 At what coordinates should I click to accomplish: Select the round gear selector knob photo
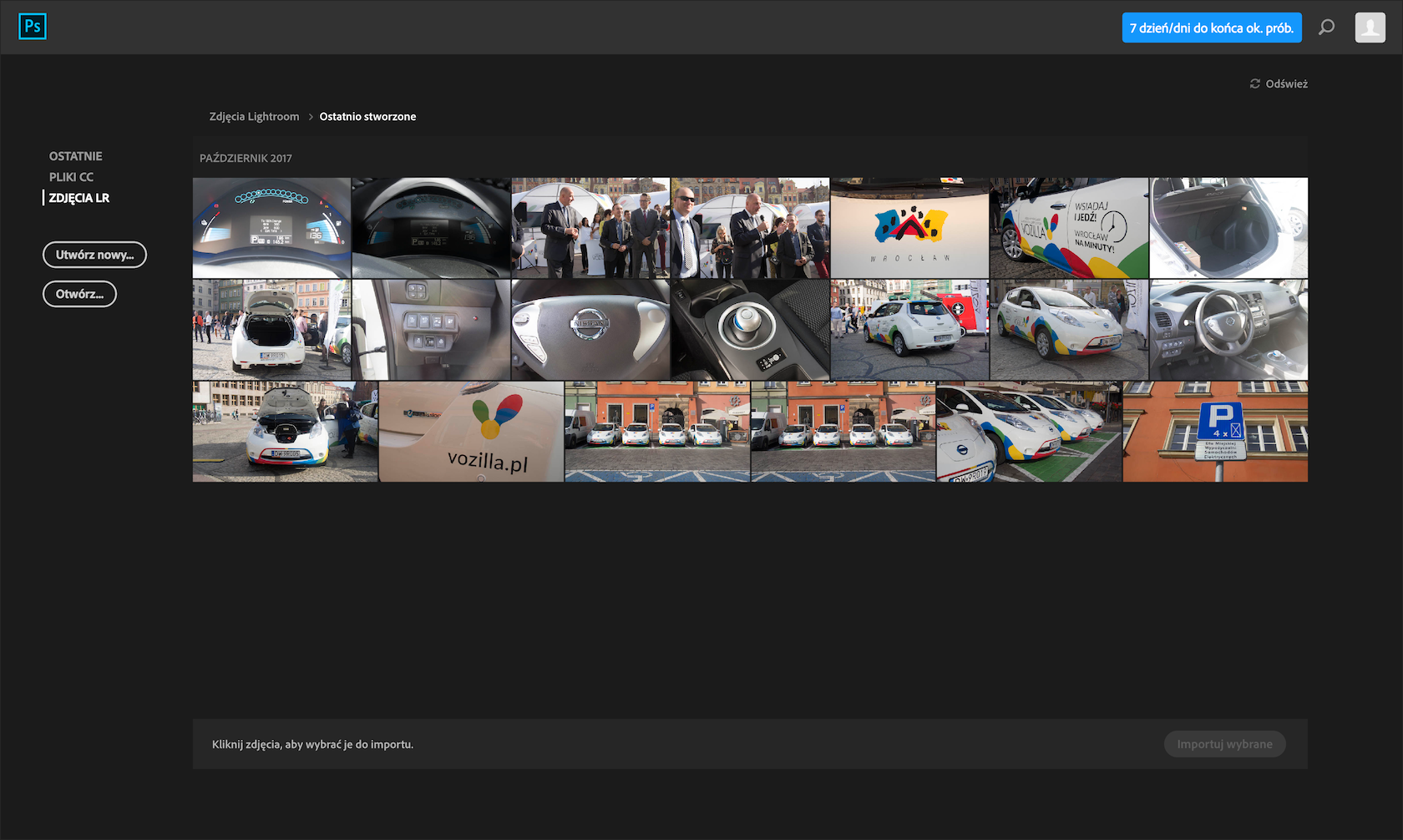click(750, 330)
